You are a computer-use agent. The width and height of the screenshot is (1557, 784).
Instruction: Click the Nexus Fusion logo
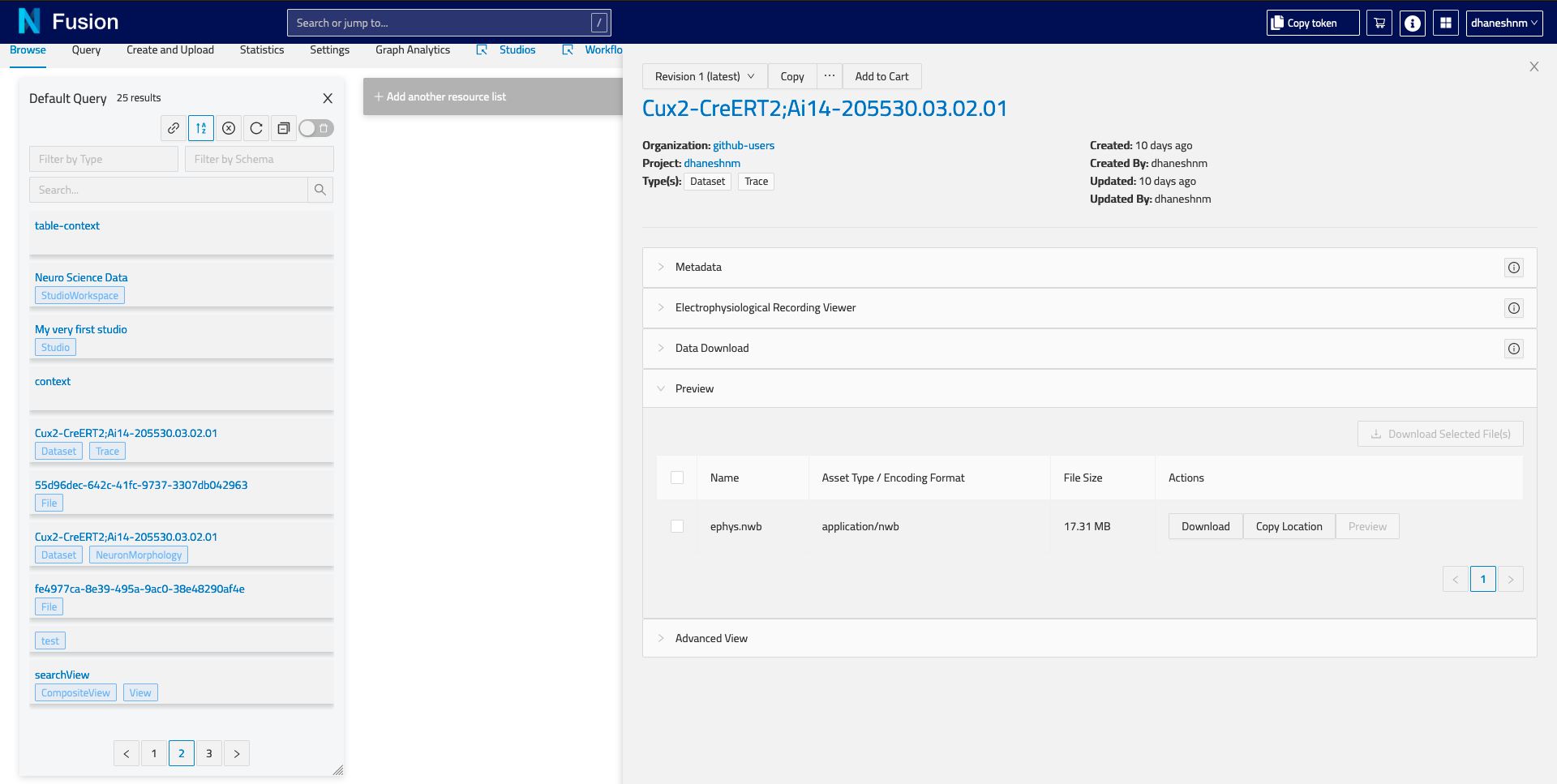coord(68,22)
